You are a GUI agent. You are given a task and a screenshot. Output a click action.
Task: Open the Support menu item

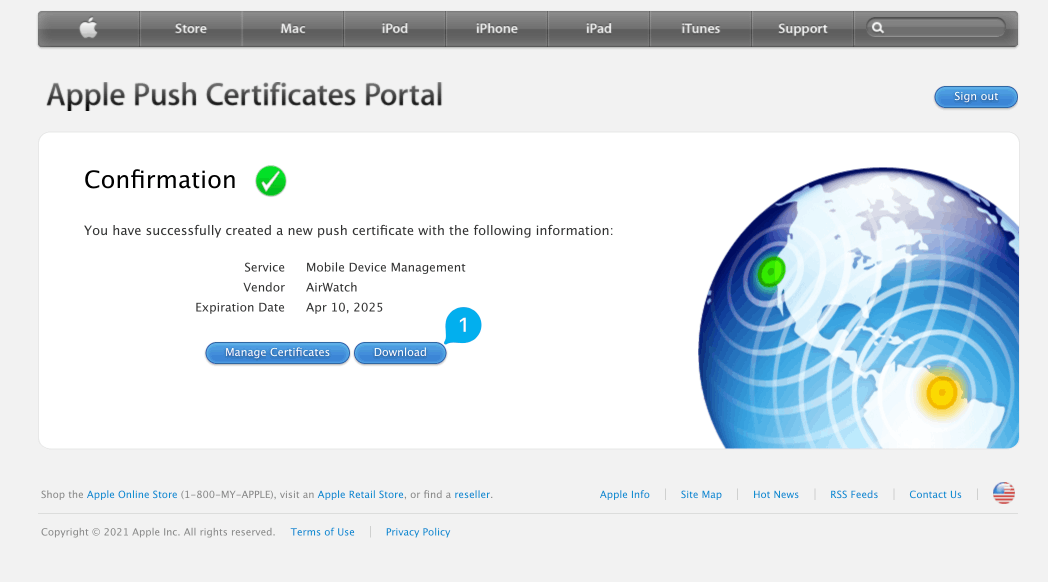(x=803, y=29)
